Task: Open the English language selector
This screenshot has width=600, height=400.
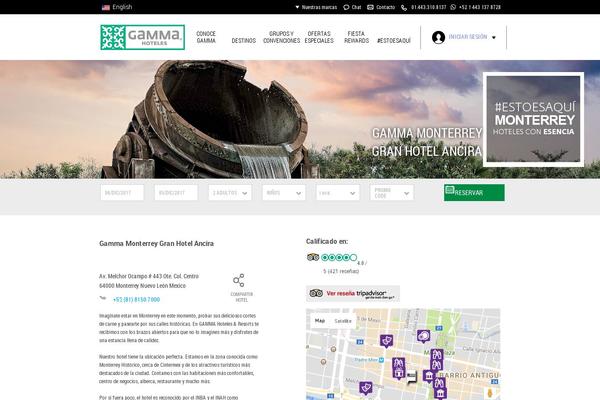Action: point(117,7)
